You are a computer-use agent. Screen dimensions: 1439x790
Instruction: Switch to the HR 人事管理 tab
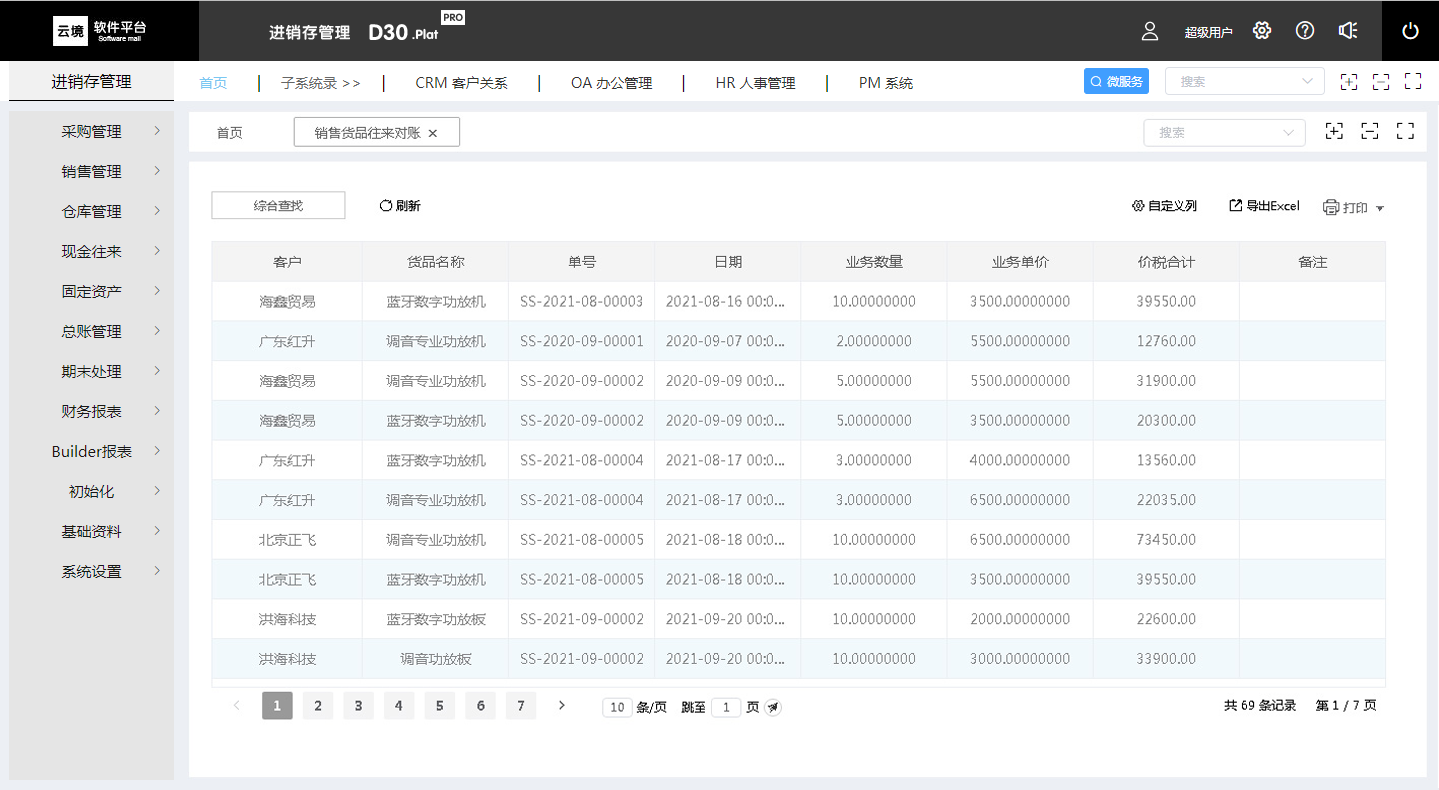pyautogui.click(x=755, y=83)
